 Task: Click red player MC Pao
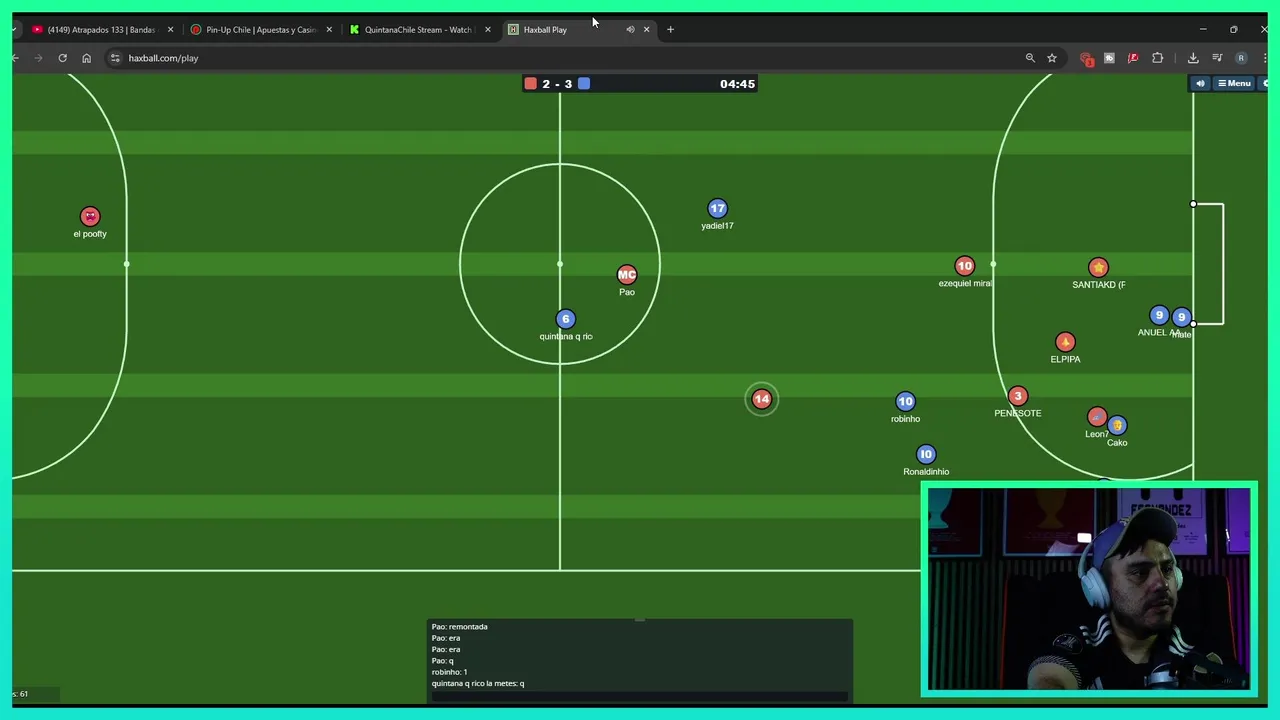point(627,274)
